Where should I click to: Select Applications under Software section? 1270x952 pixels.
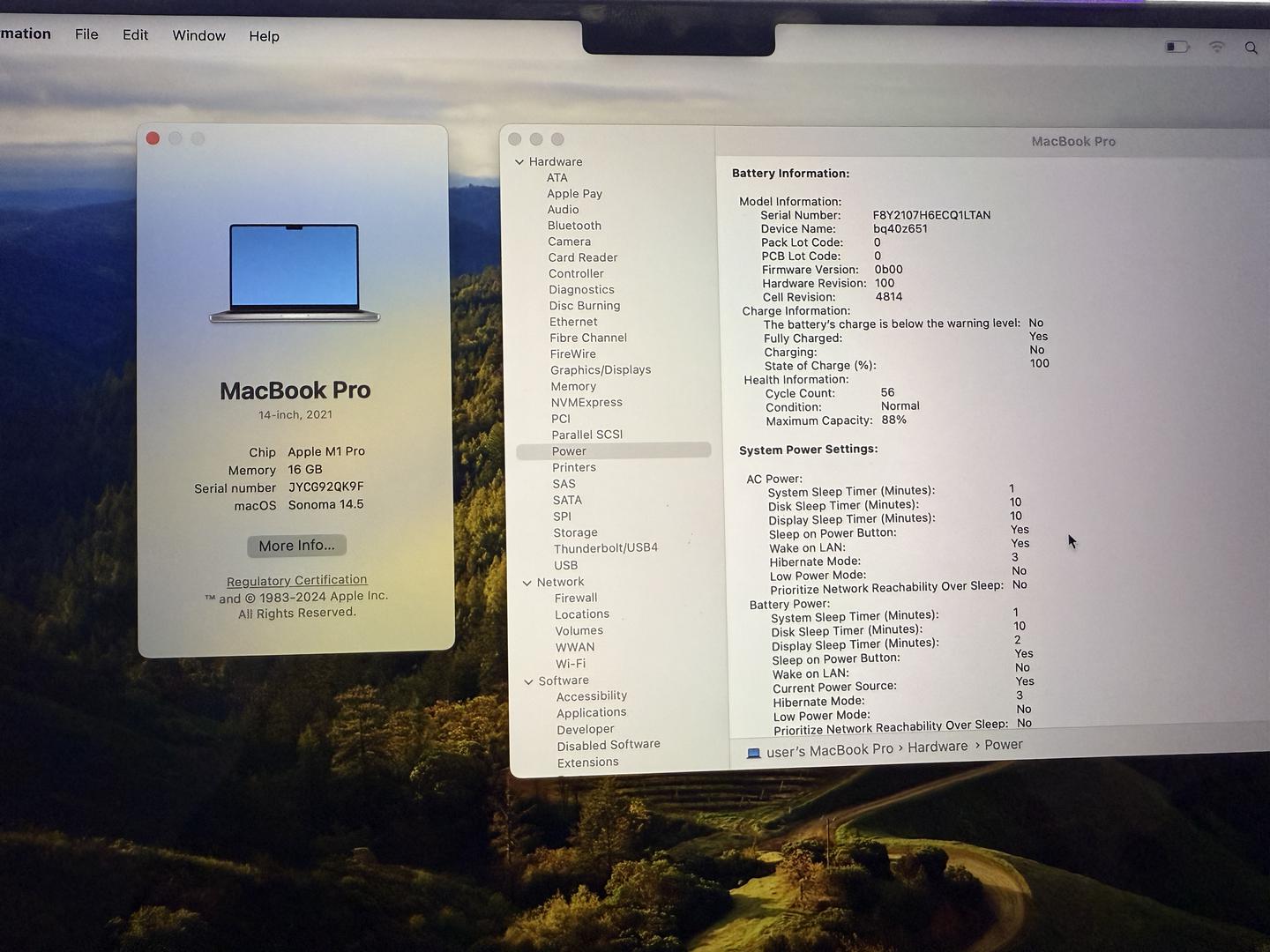pos(591,712)
